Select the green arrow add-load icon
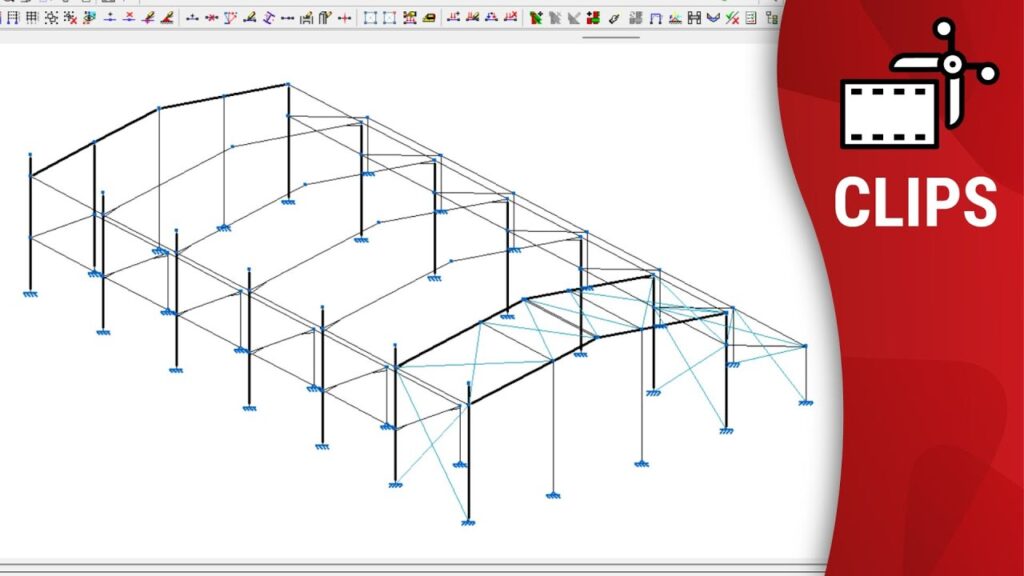 click(x=536, y=18)
